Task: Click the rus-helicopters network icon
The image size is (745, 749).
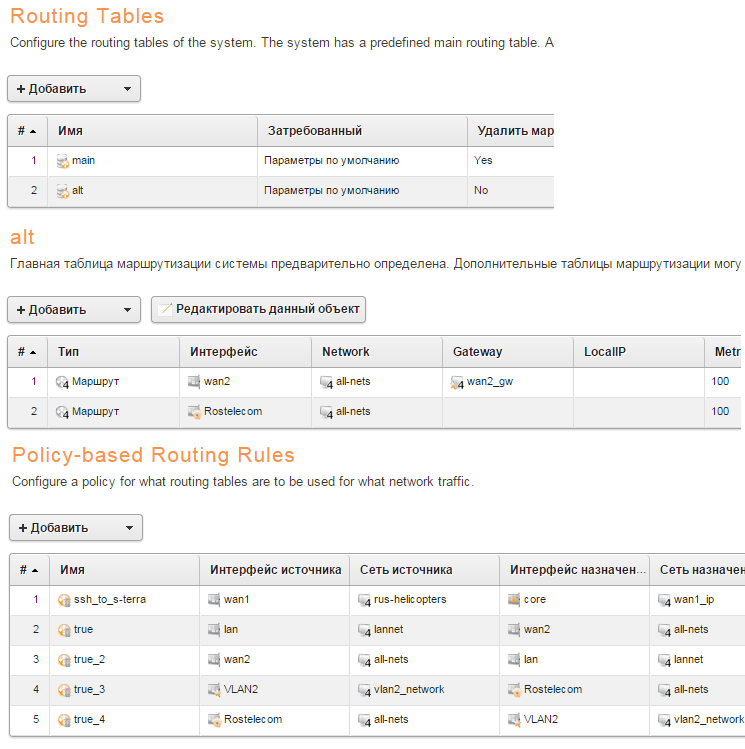Action: [x=365, y=600]
